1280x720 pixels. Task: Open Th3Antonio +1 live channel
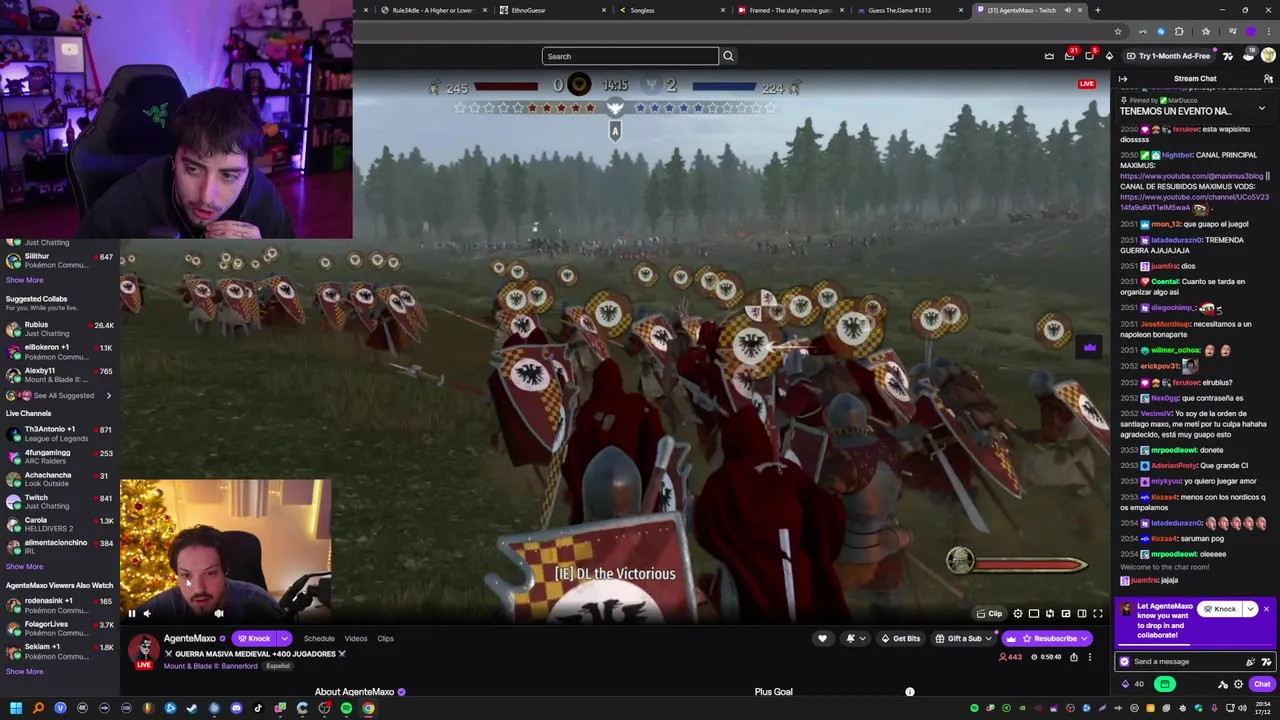[x=60, y=433]
